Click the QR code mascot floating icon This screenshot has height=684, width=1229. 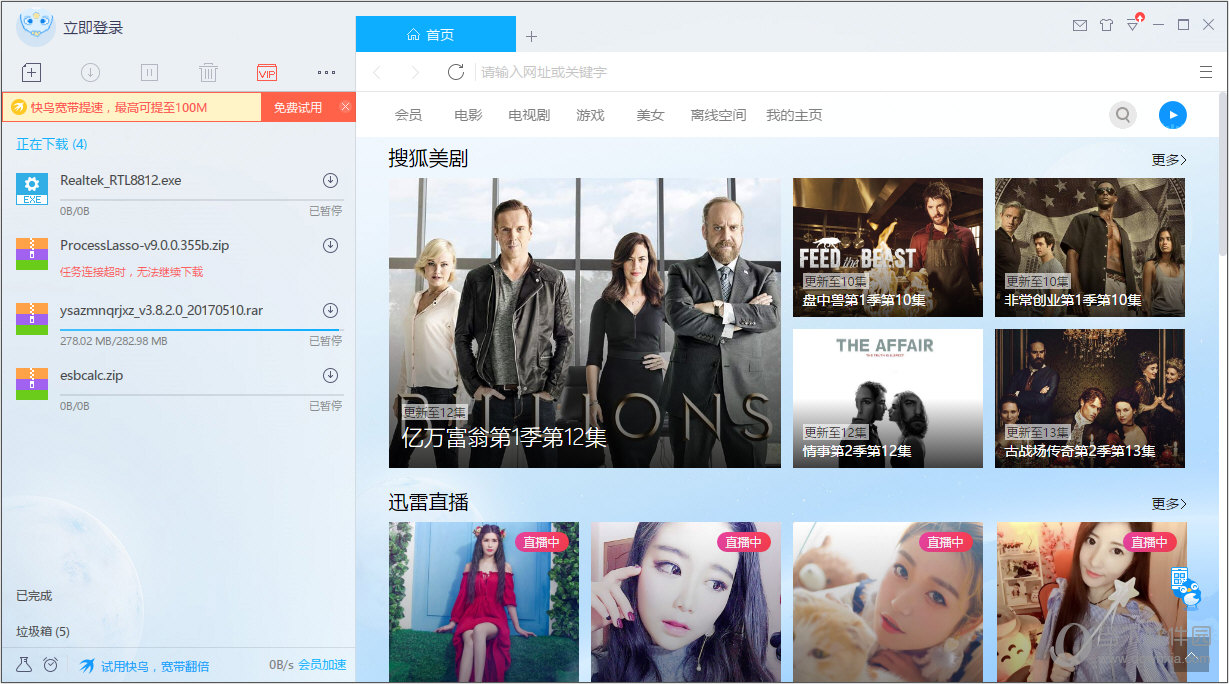(1186, 588)
